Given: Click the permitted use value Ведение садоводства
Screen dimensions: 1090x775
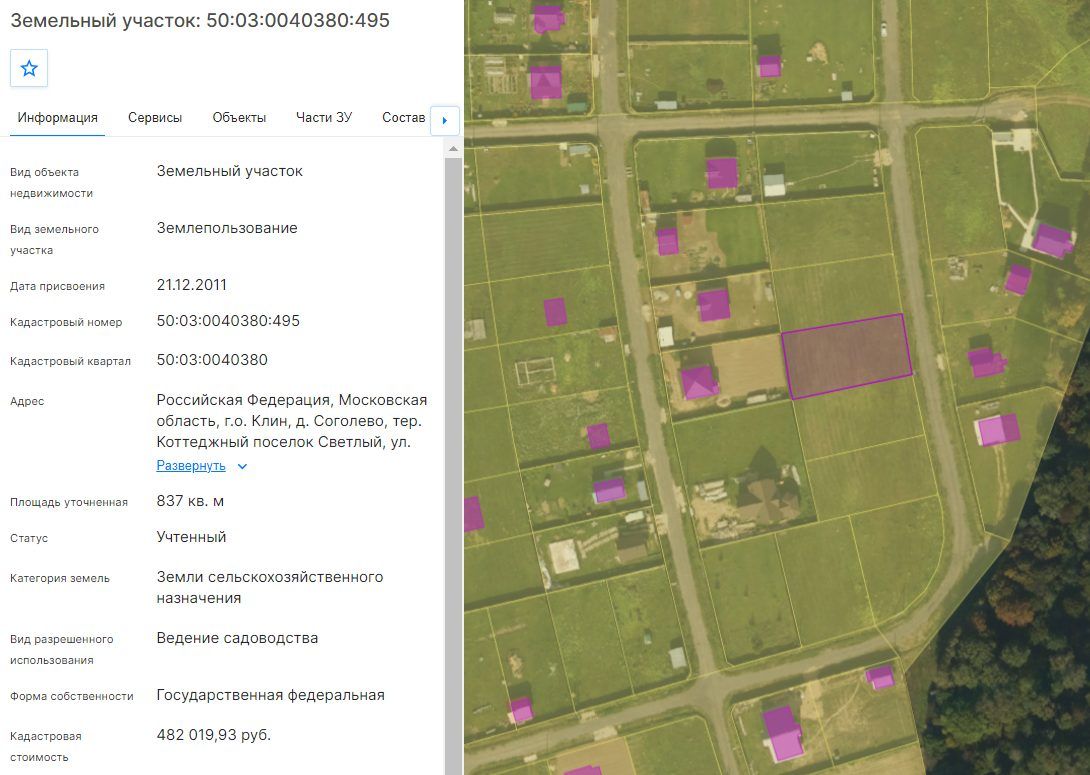Looking at the screenshot, I should [x=237, y=638].
